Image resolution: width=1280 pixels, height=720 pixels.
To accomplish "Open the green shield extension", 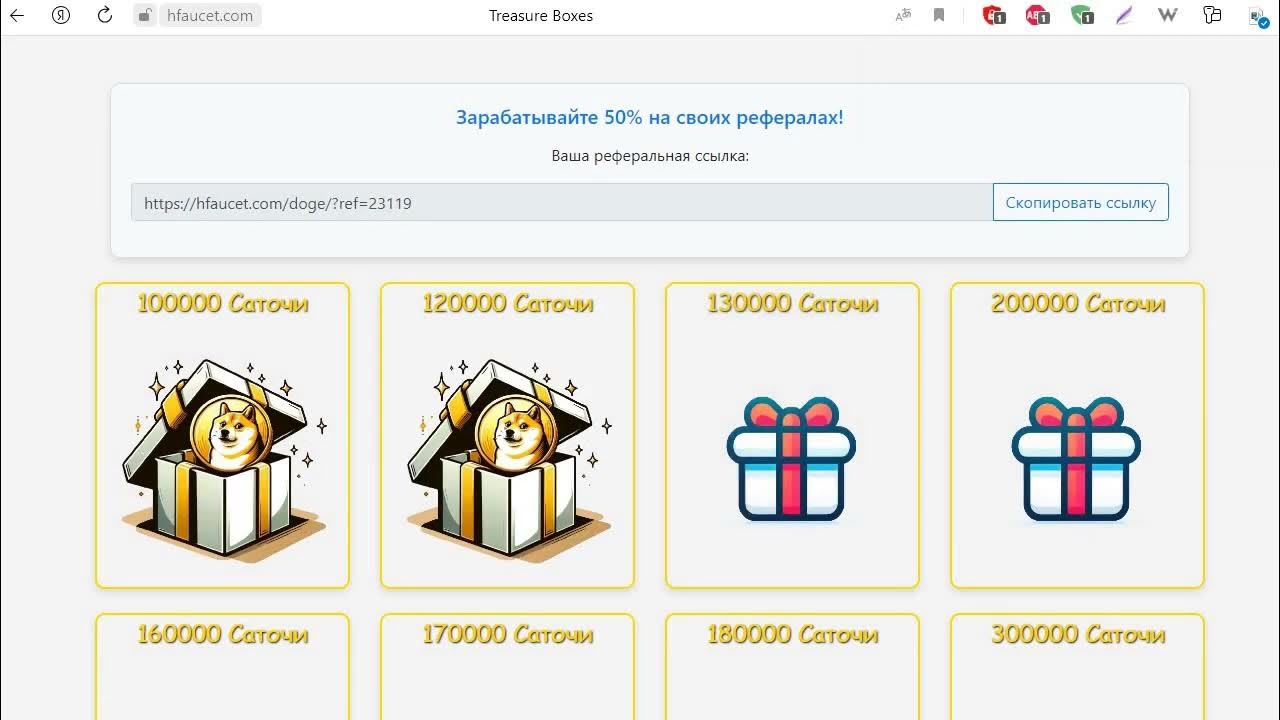I will coord(1081,15).
